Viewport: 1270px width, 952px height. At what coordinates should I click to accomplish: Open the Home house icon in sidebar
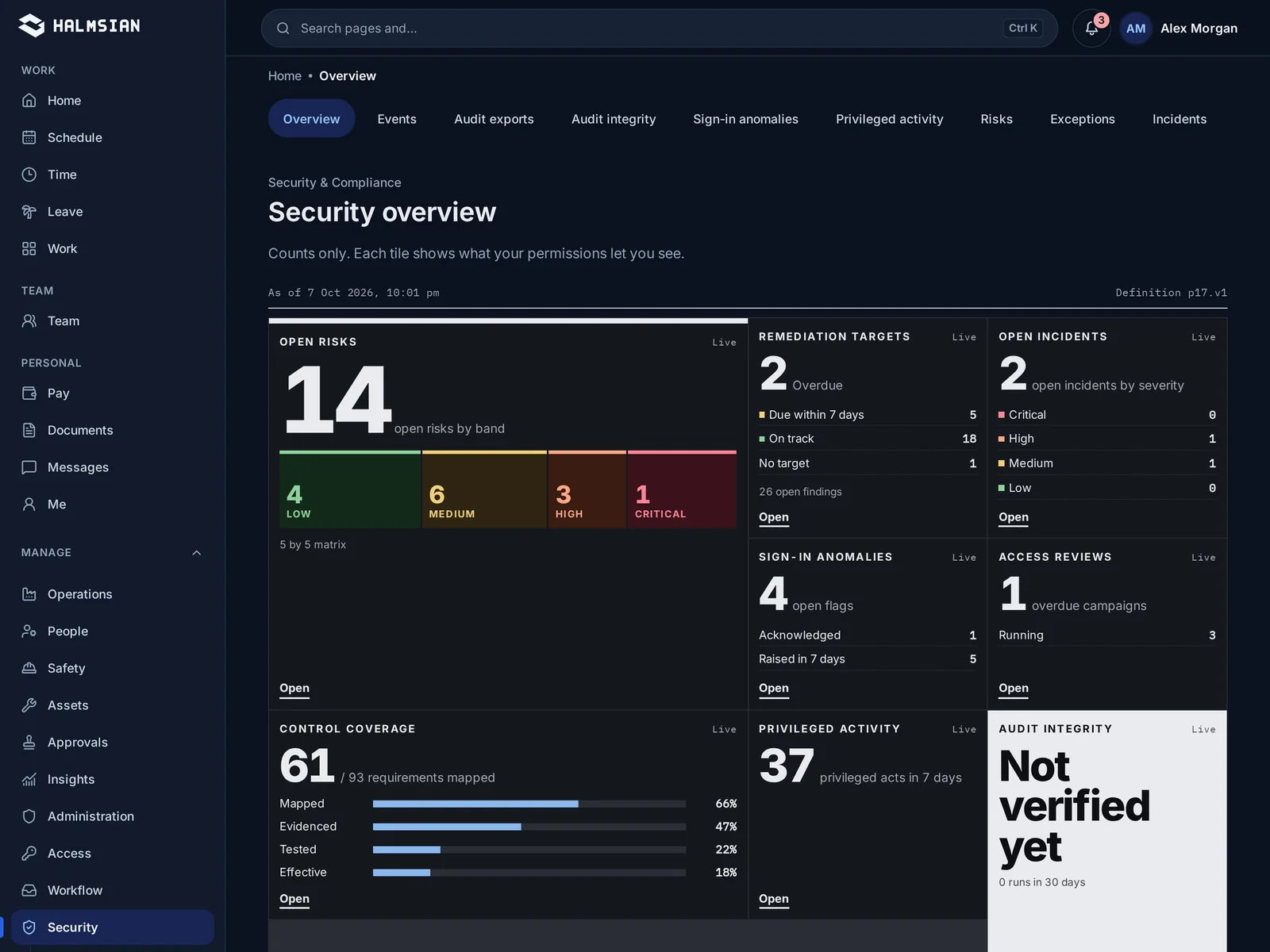tap(29, 101)
